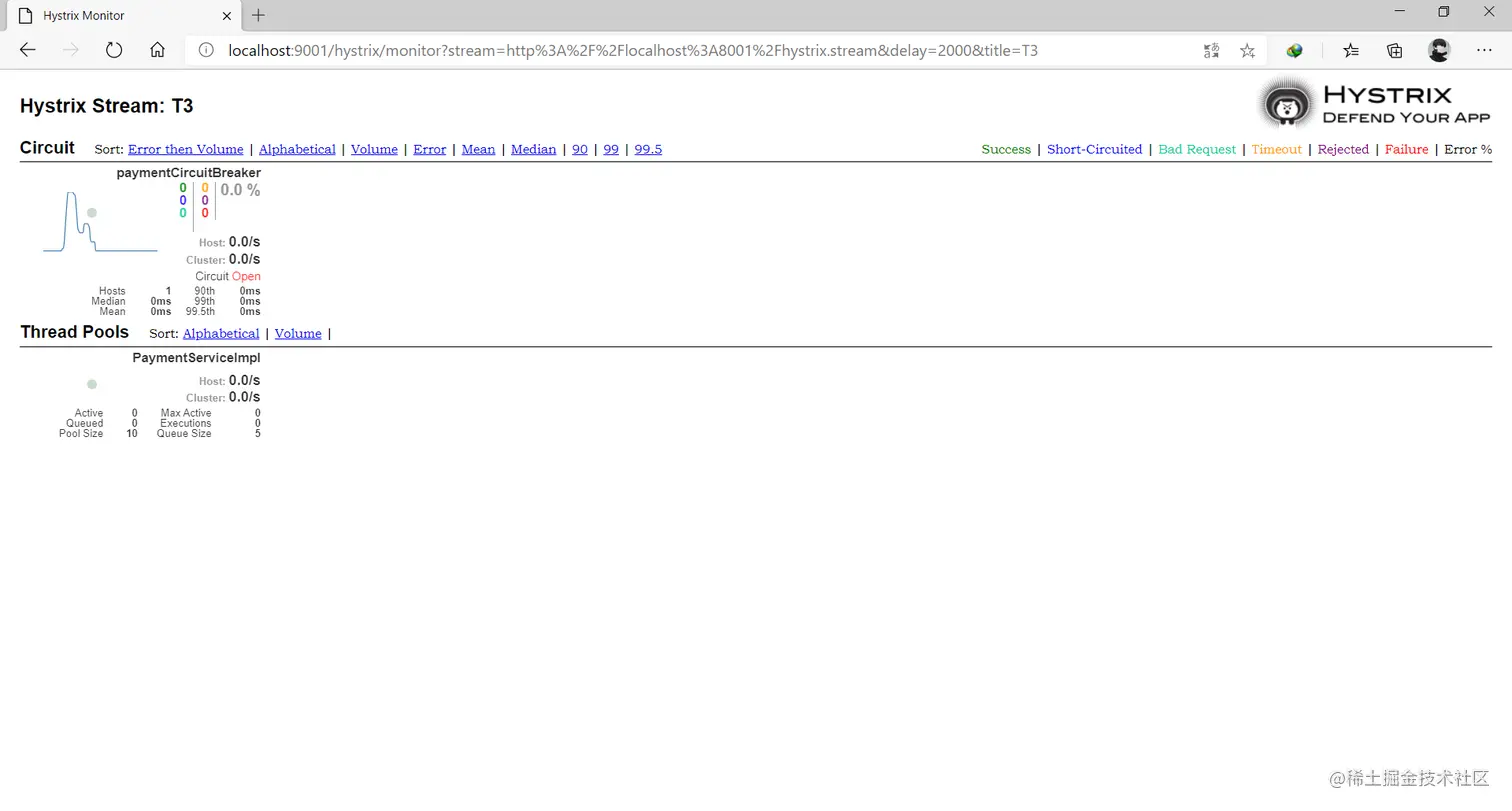Click the Short-Circuited legend label
Screen dimensions: 1512x811
point(1094,149)
